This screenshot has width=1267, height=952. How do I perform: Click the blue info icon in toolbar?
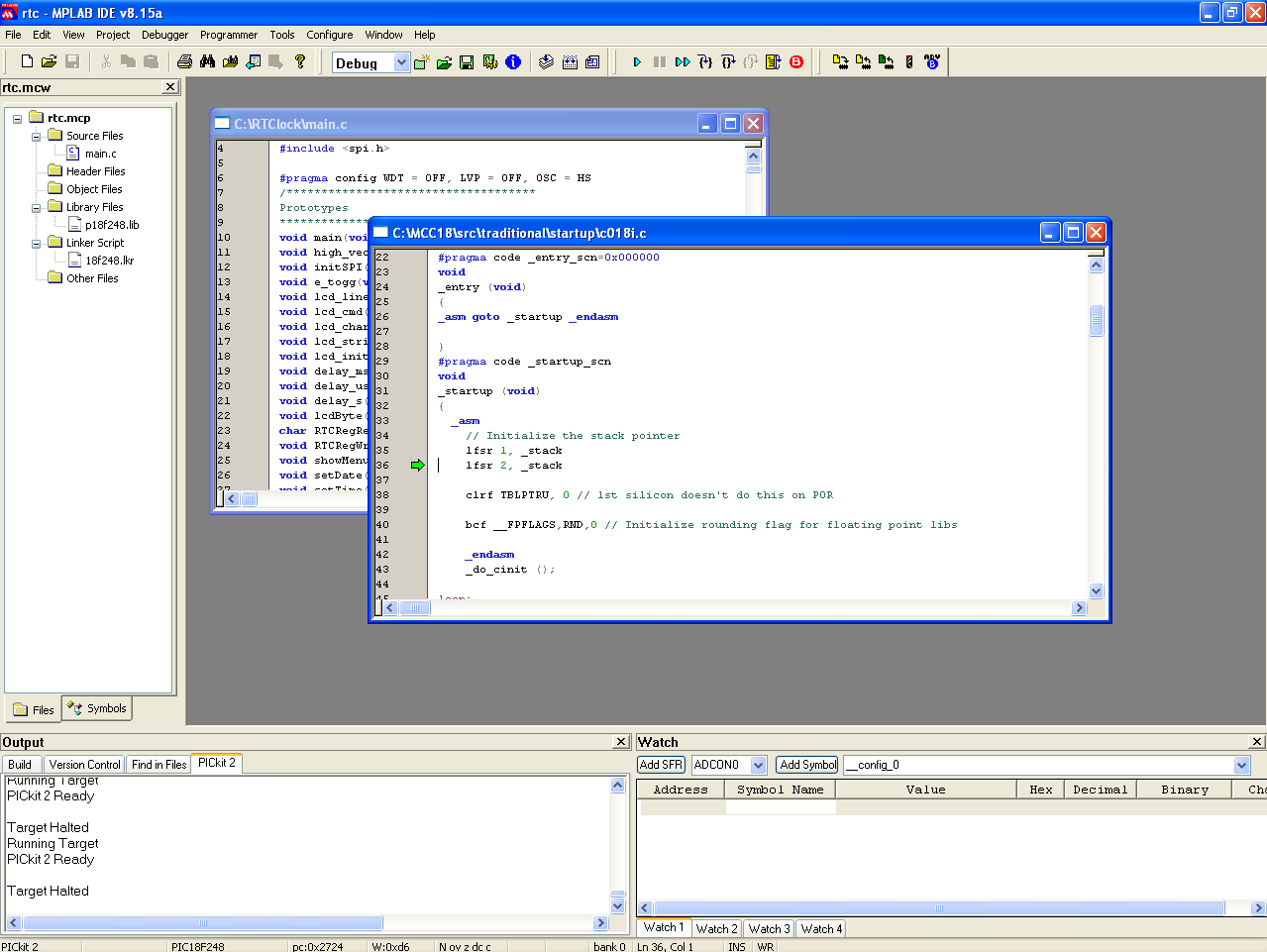tap(513, 62)
